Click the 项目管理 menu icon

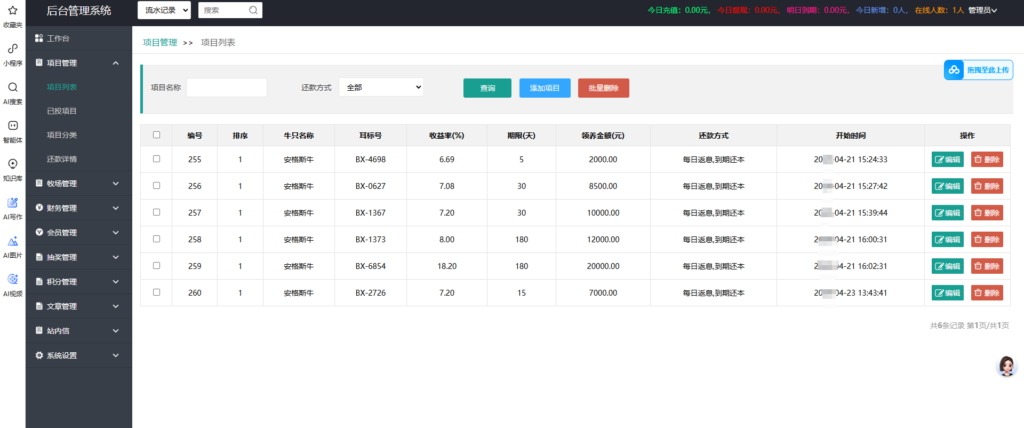point(39,63)
